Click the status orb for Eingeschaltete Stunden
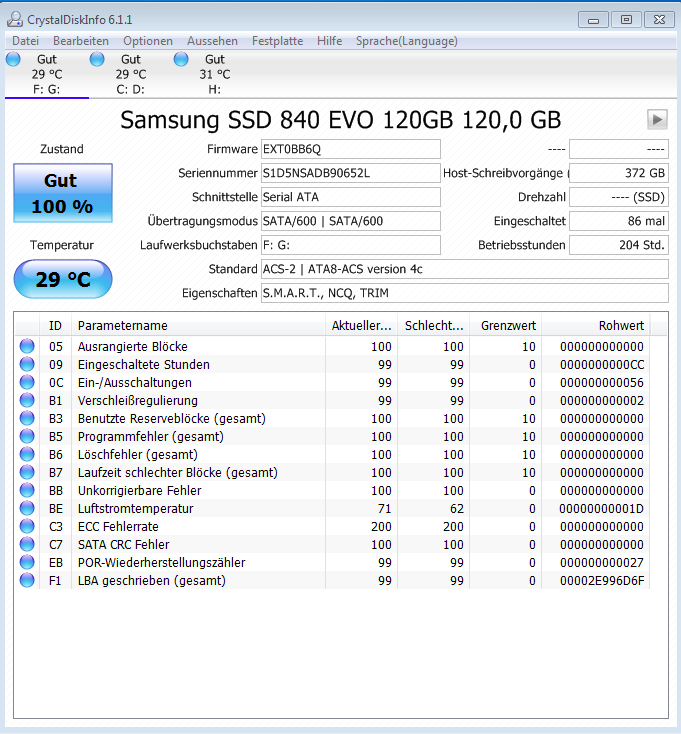 tap(27, 364)
